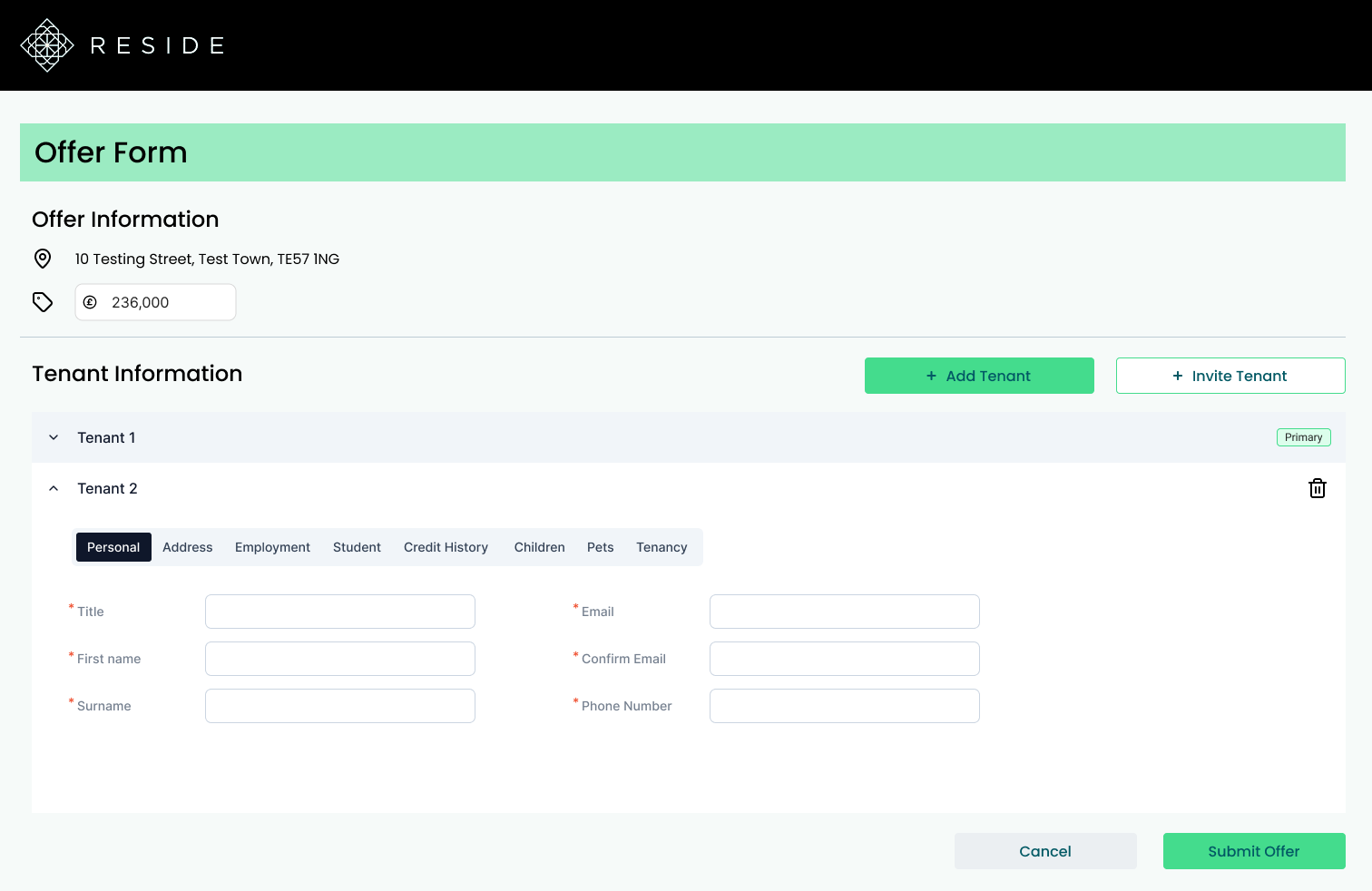Expand the Tenant 1 section chevron
Image resolution: width=1372 pixels, height=891 pixels.
[54, 437]
